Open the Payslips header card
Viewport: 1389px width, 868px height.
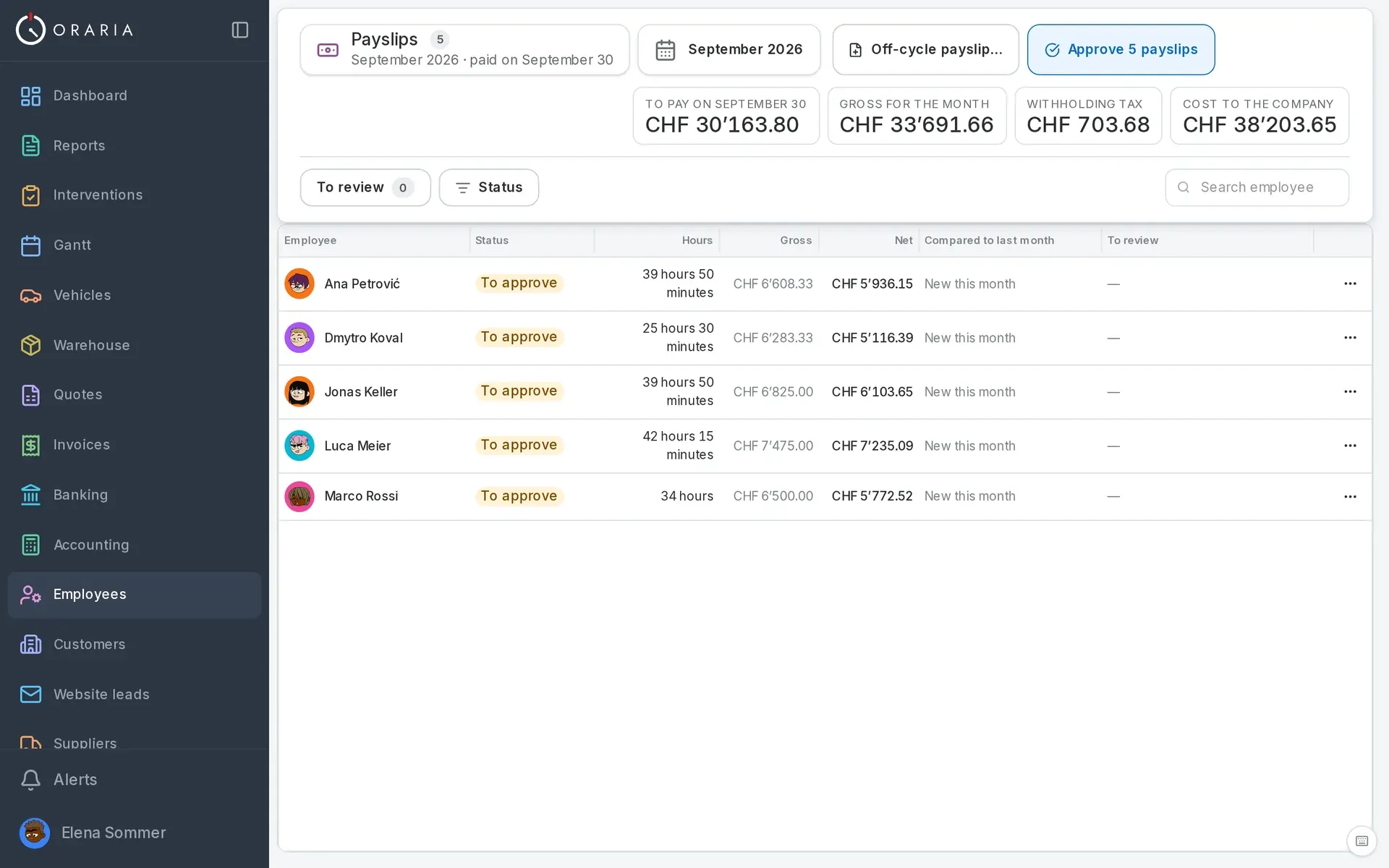point(464,49)
